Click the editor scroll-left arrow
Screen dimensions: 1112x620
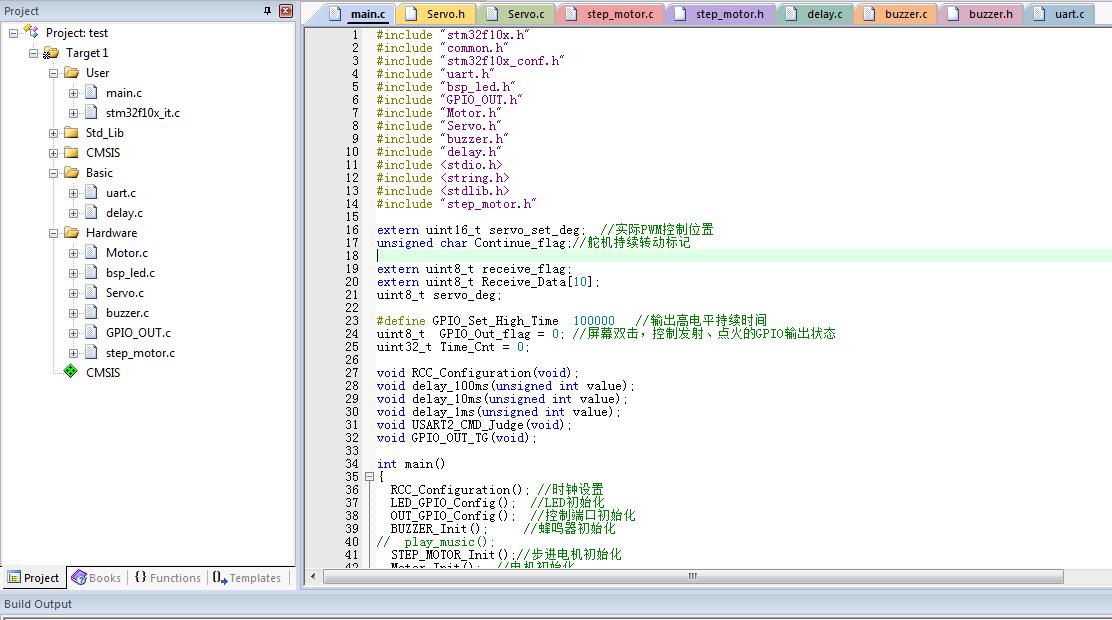[313, 577]
